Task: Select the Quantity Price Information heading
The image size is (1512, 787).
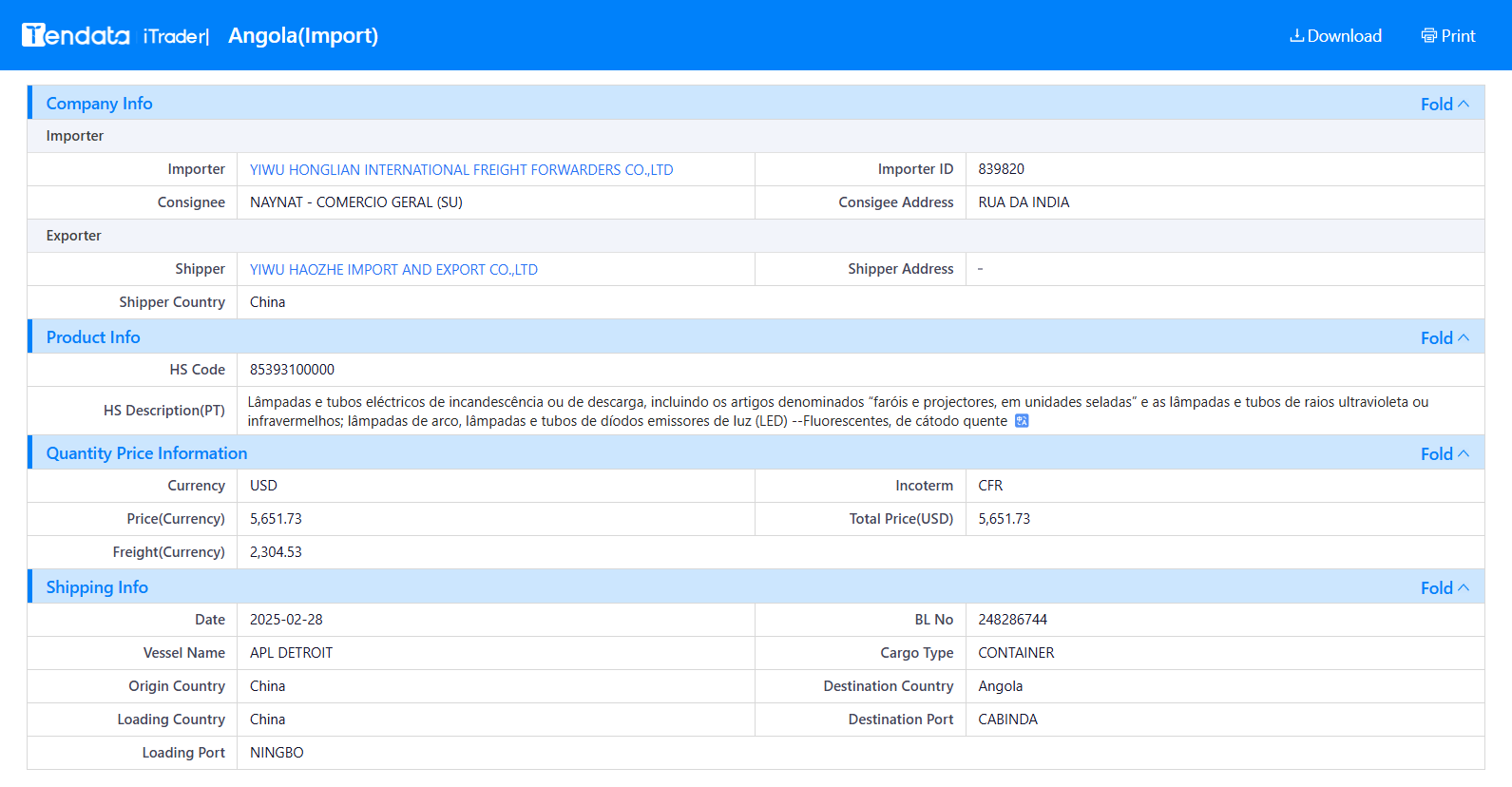Action: click(x=146, y=453)
